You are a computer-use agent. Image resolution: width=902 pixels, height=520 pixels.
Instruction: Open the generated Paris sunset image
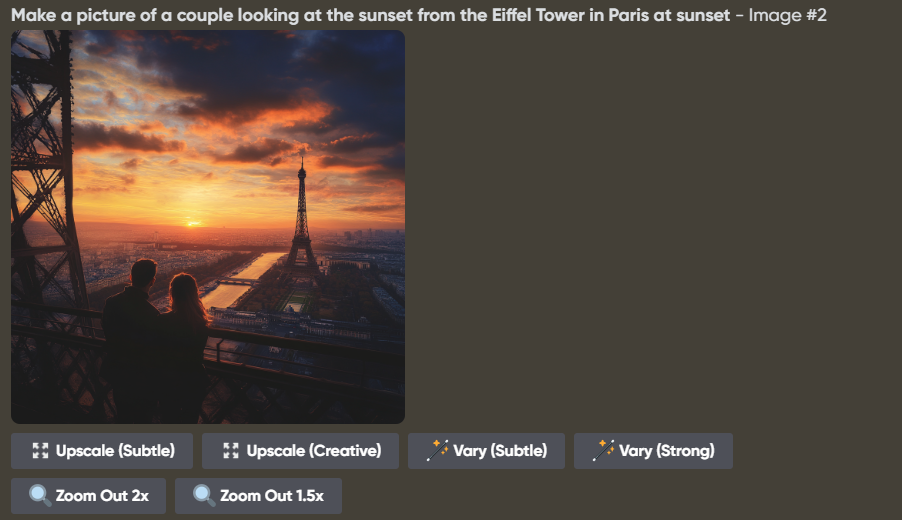pos(208,227)
